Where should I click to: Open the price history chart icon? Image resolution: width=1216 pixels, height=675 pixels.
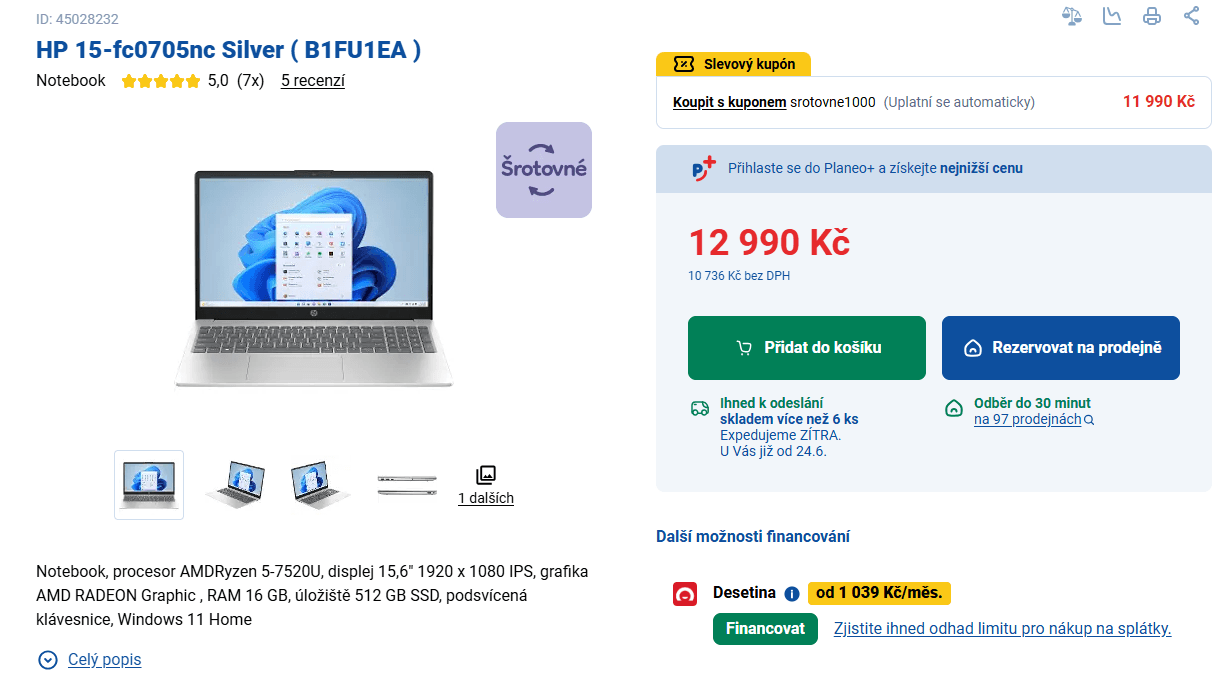[1112, 16]
